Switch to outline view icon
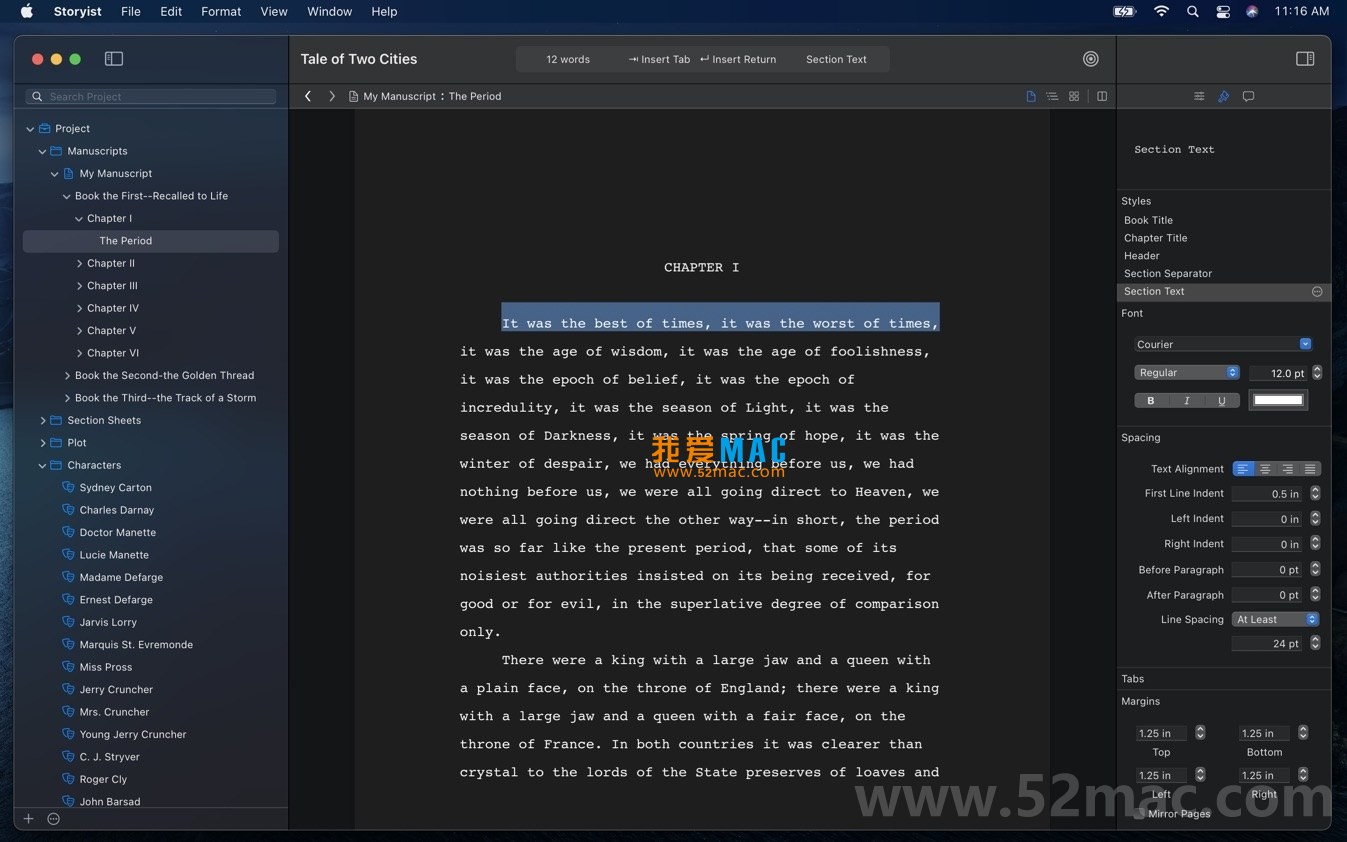The width and height of the screenshot is (1347, 842). (x=1052, y=97)
